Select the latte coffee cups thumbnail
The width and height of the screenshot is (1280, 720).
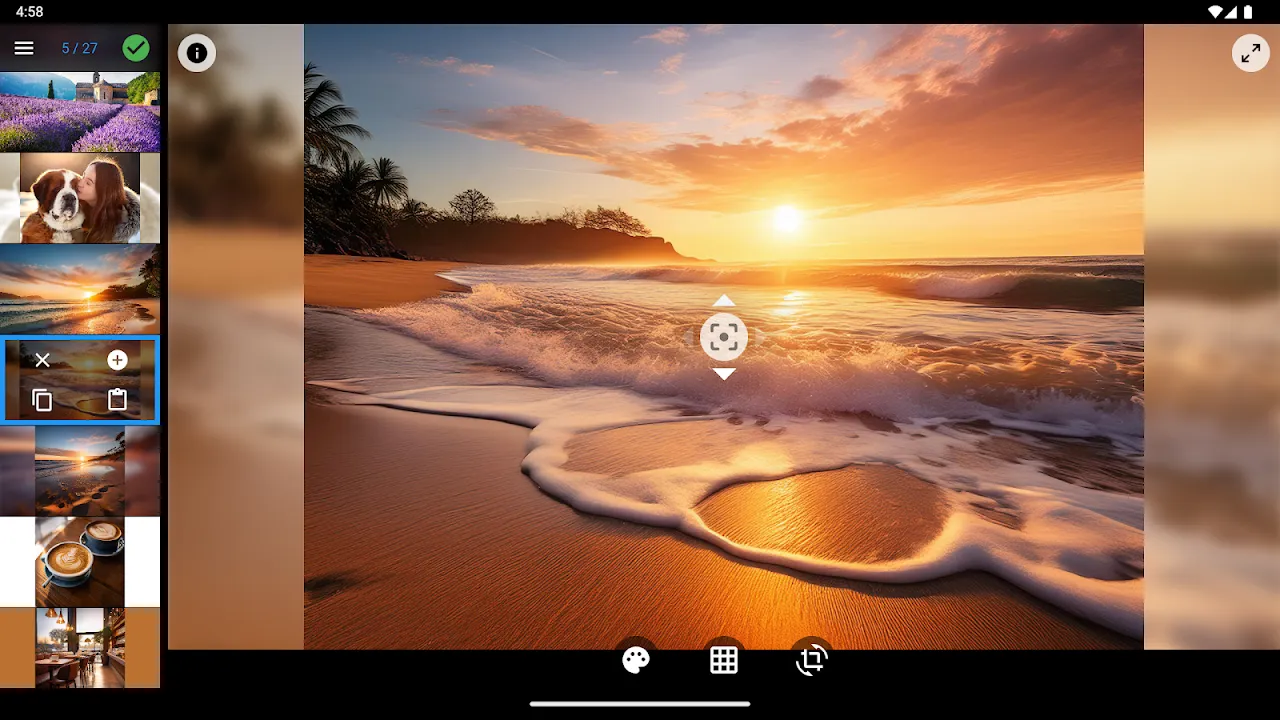coord(80,562)
